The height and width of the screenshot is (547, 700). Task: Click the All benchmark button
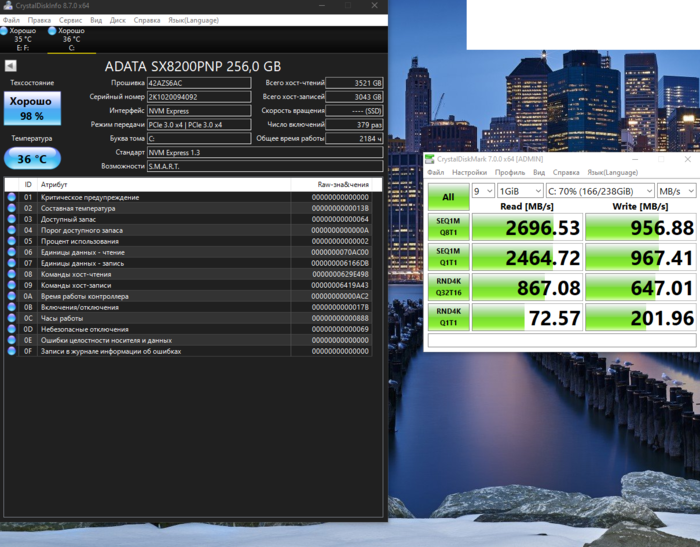click(449, 197)
